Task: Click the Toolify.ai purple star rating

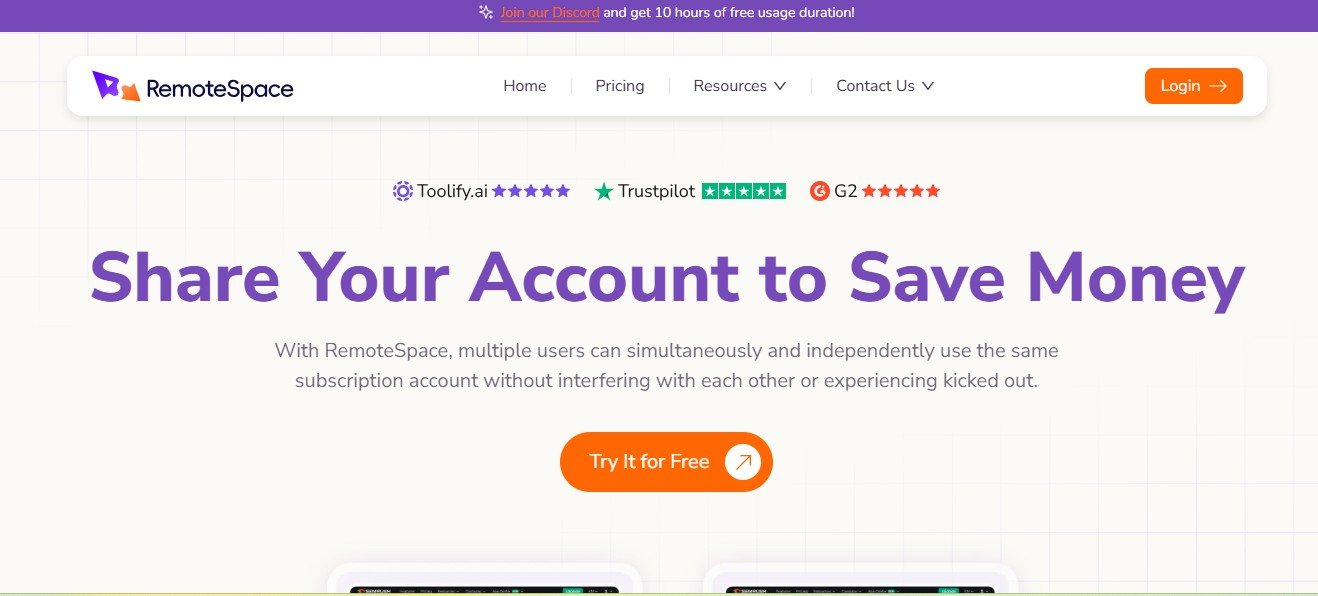Action: click(531, 191)
